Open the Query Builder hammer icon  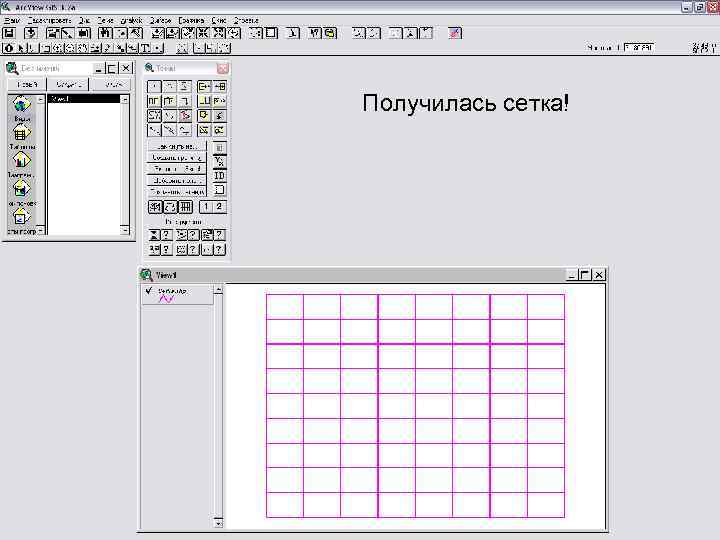click(135, 33)
